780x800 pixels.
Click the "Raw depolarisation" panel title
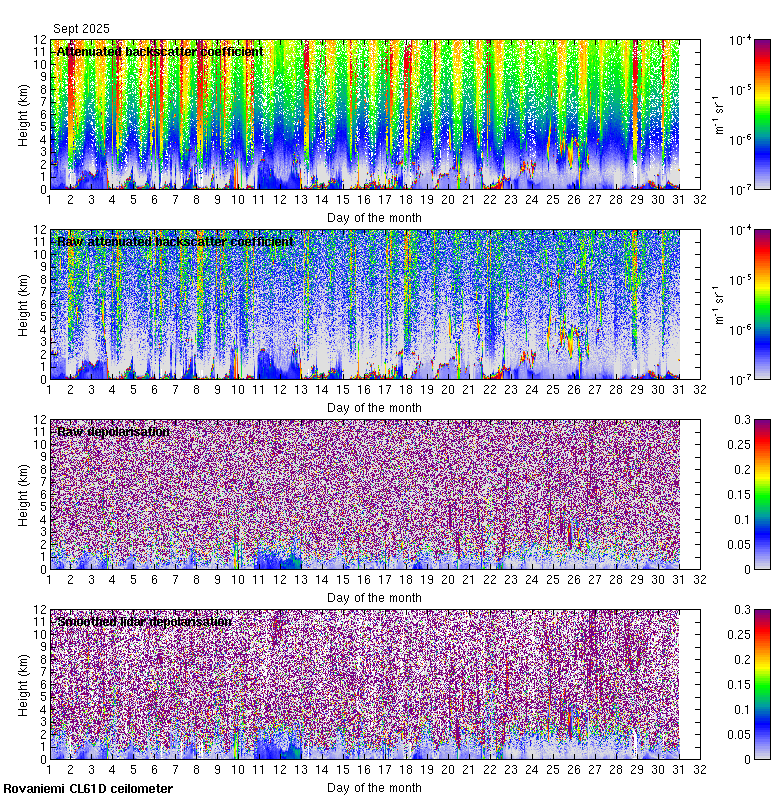pos(113,432)
